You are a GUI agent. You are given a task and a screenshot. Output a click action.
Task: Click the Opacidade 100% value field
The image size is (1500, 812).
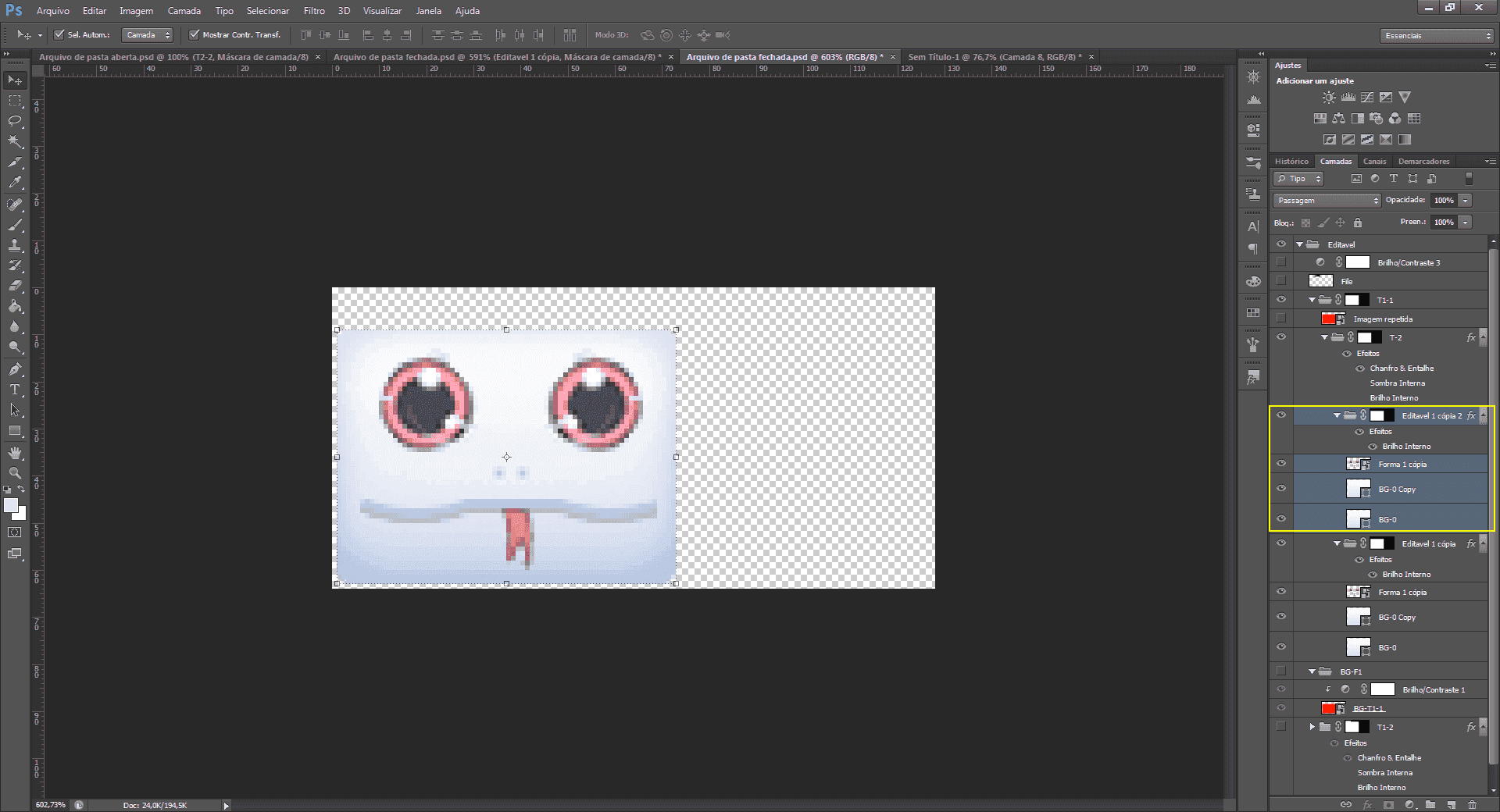pos(1444,201)
